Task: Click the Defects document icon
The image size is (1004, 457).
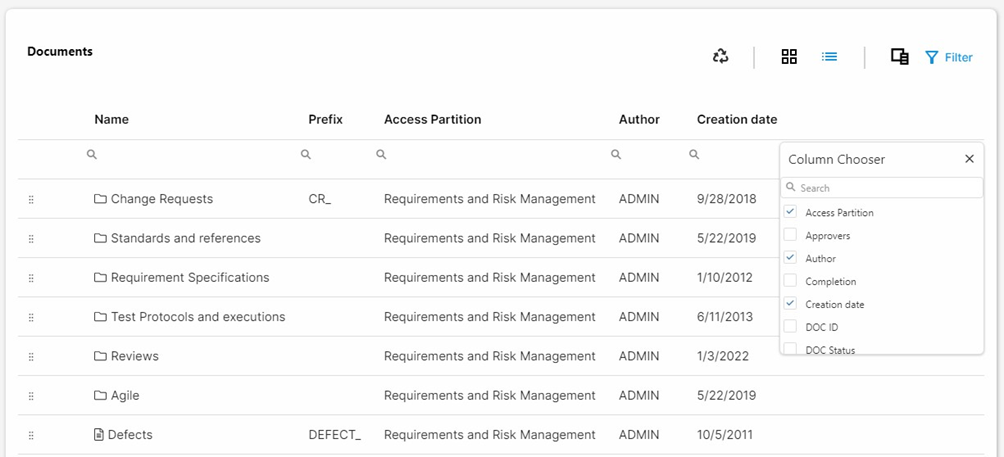Action: pyautogui.click(x=98, y=435)
